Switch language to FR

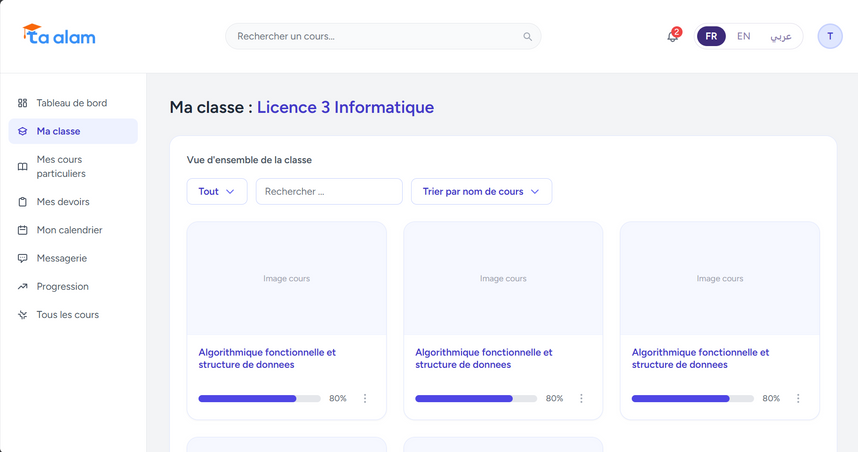(x=711, y=37)
